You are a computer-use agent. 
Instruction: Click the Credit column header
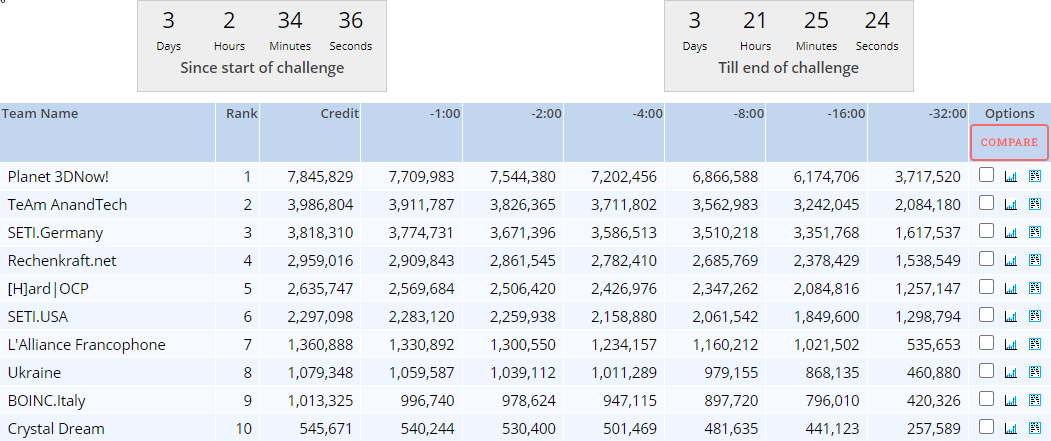click(x=339, y=114)
